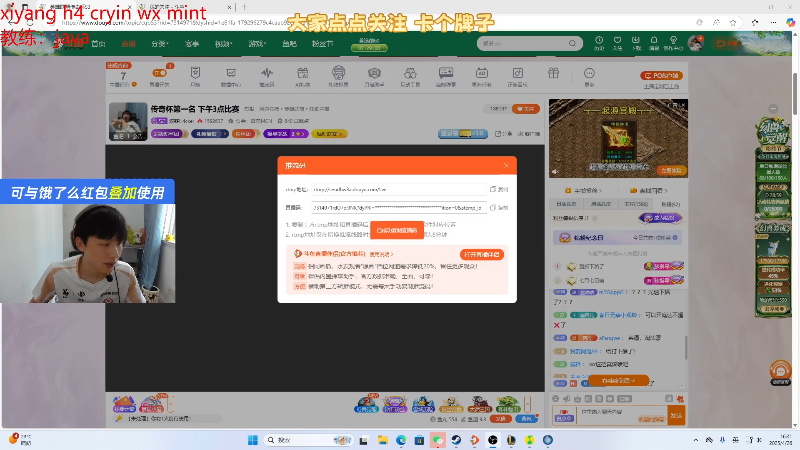Click the orange new-messages pill in chat
The width and height of the screenshot is (800, 450).
[x=618, y=381]
